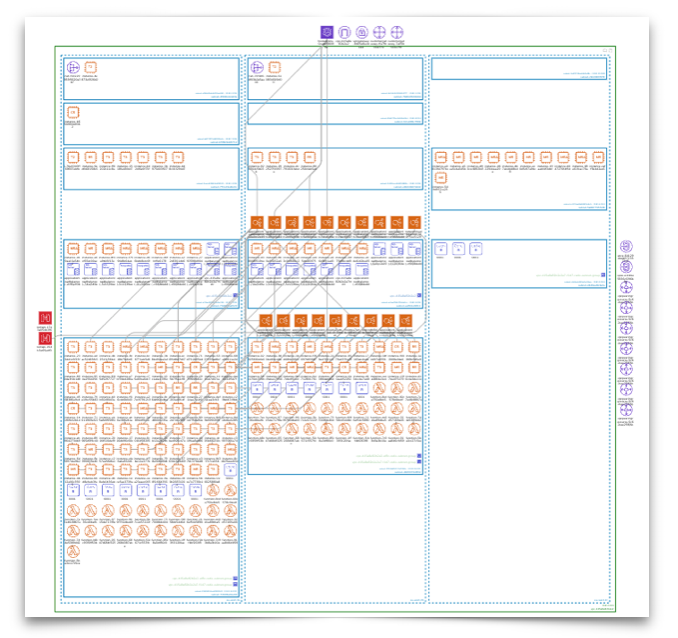Click the lone second-row instance in the right subnet
The image size is (678, 638).
[x=441, y=178]
